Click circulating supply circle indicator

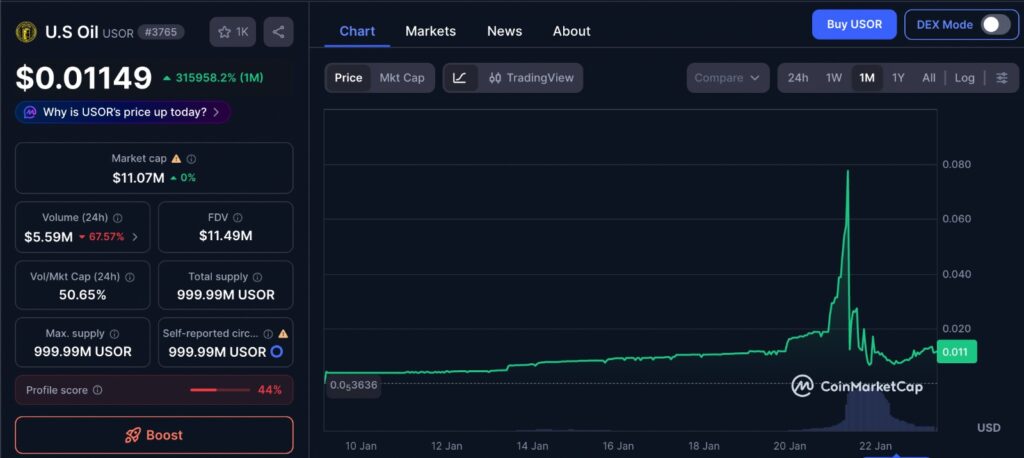click(x=276, y=352)
